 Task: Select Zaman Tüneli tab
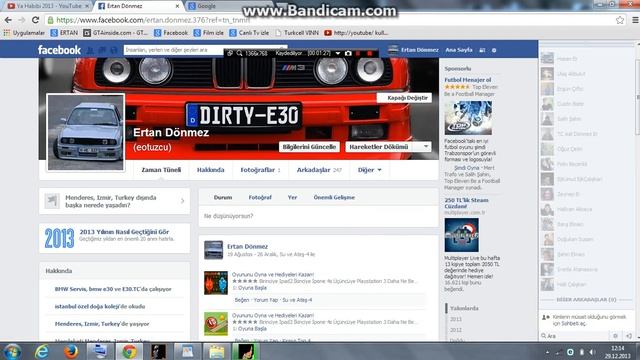161,170
